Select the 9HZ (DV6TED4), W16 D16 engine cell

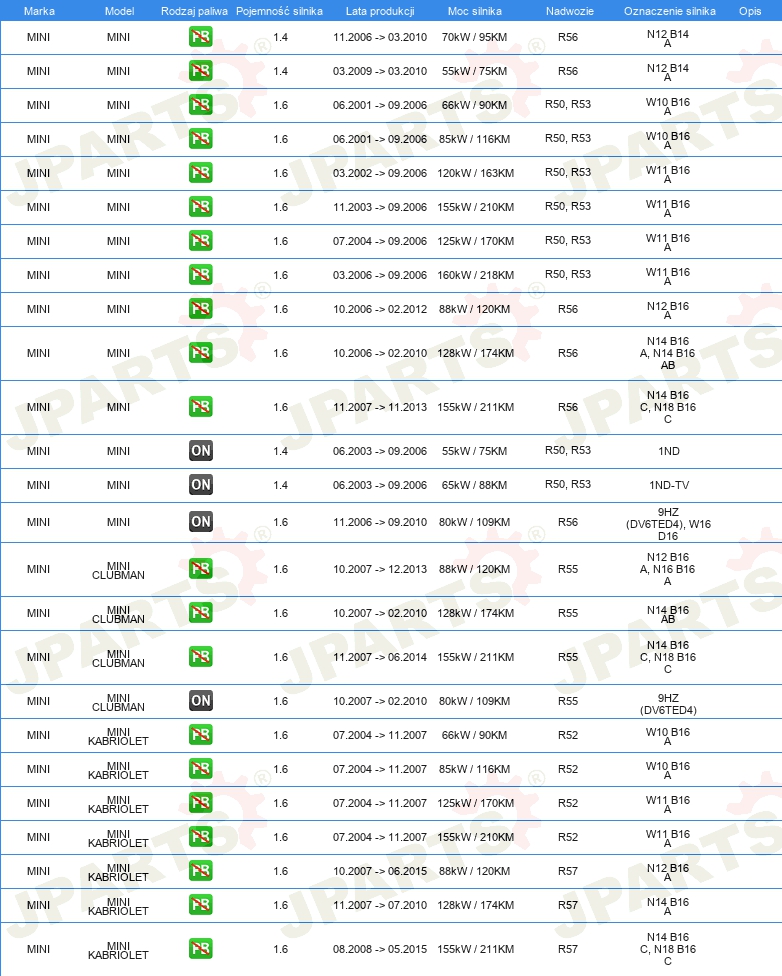(x=668, y=524)
